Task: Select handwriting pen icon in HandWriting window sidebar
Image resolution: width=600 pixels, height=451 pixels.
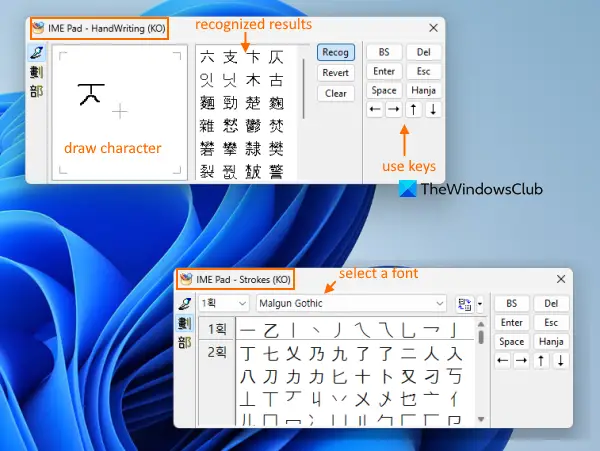Action: tap(37, 53)
